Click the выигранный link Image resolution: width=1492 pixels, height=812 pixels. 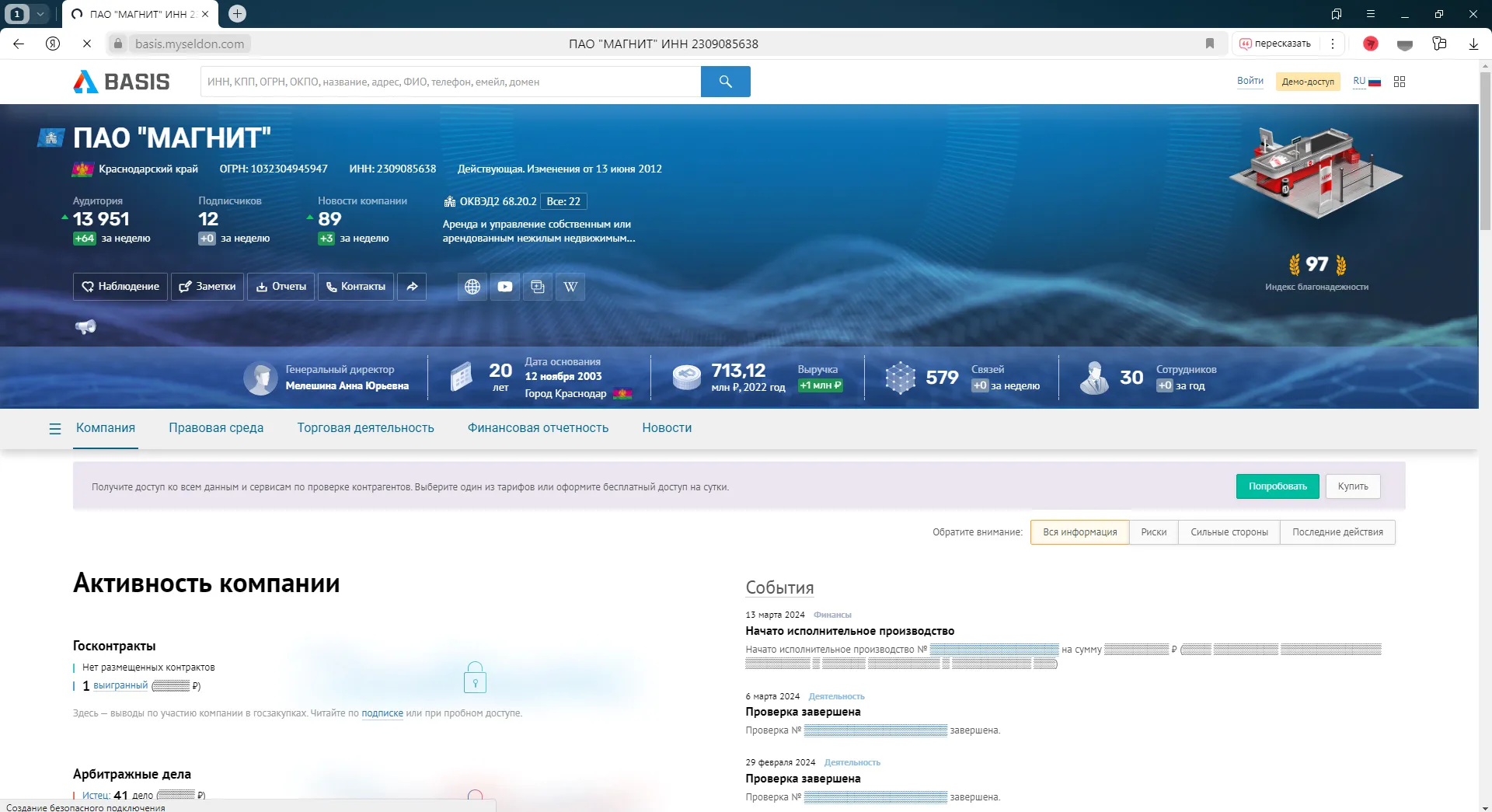120,685
